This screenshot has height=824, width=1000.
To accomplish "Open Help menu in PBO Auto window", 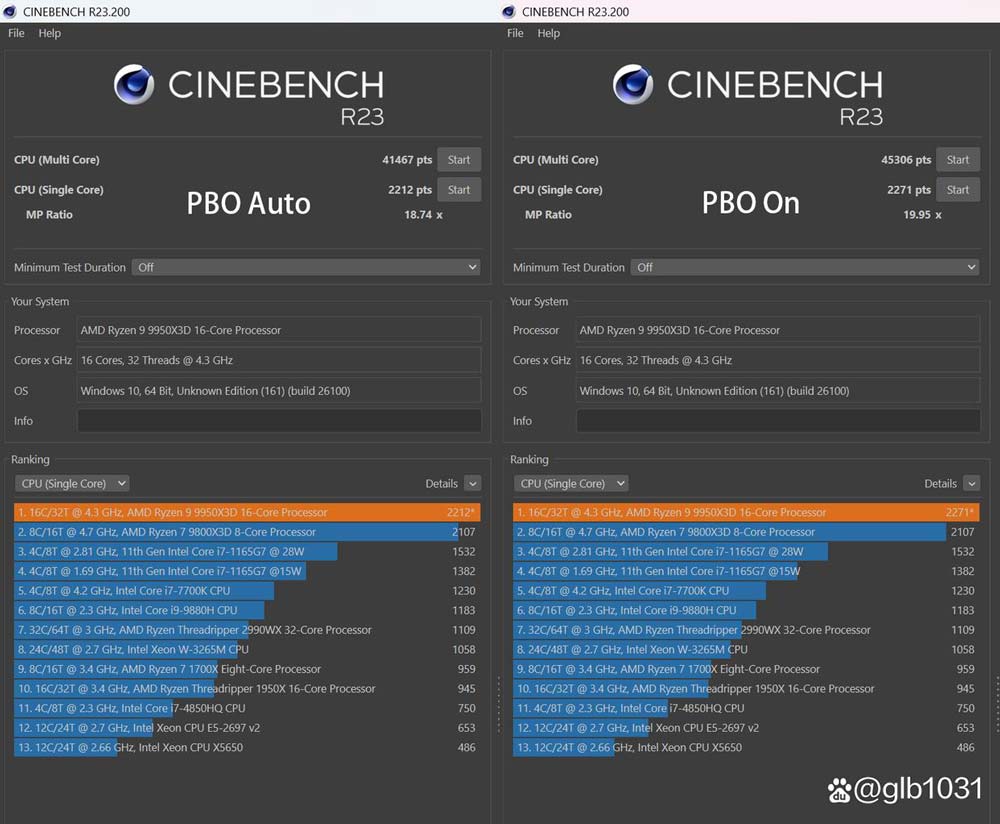I will click(x=50, y=33).
